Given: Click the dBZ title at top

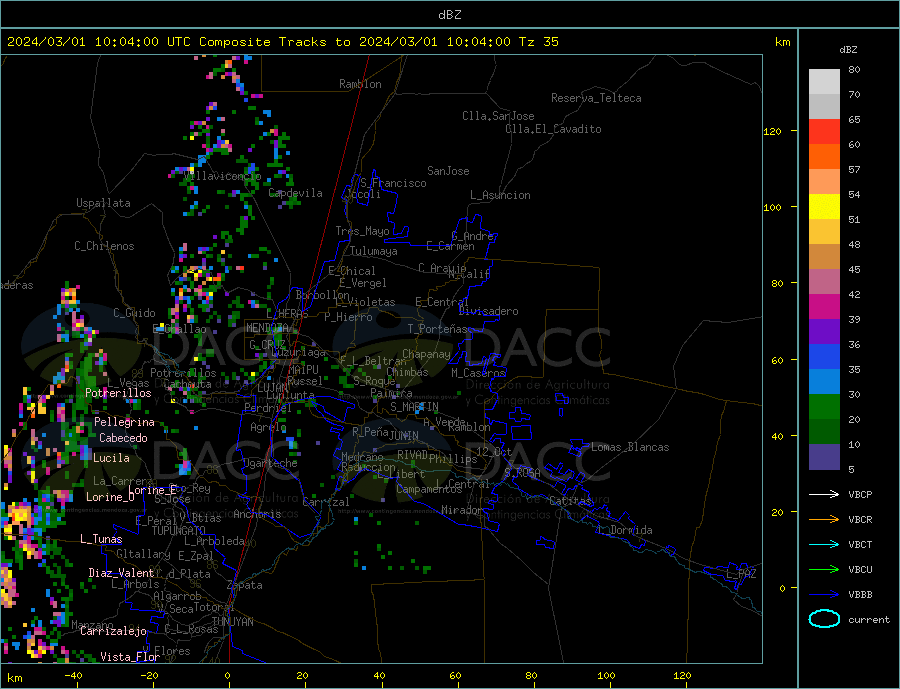Looking at the screenshot, I should (449, 15).
